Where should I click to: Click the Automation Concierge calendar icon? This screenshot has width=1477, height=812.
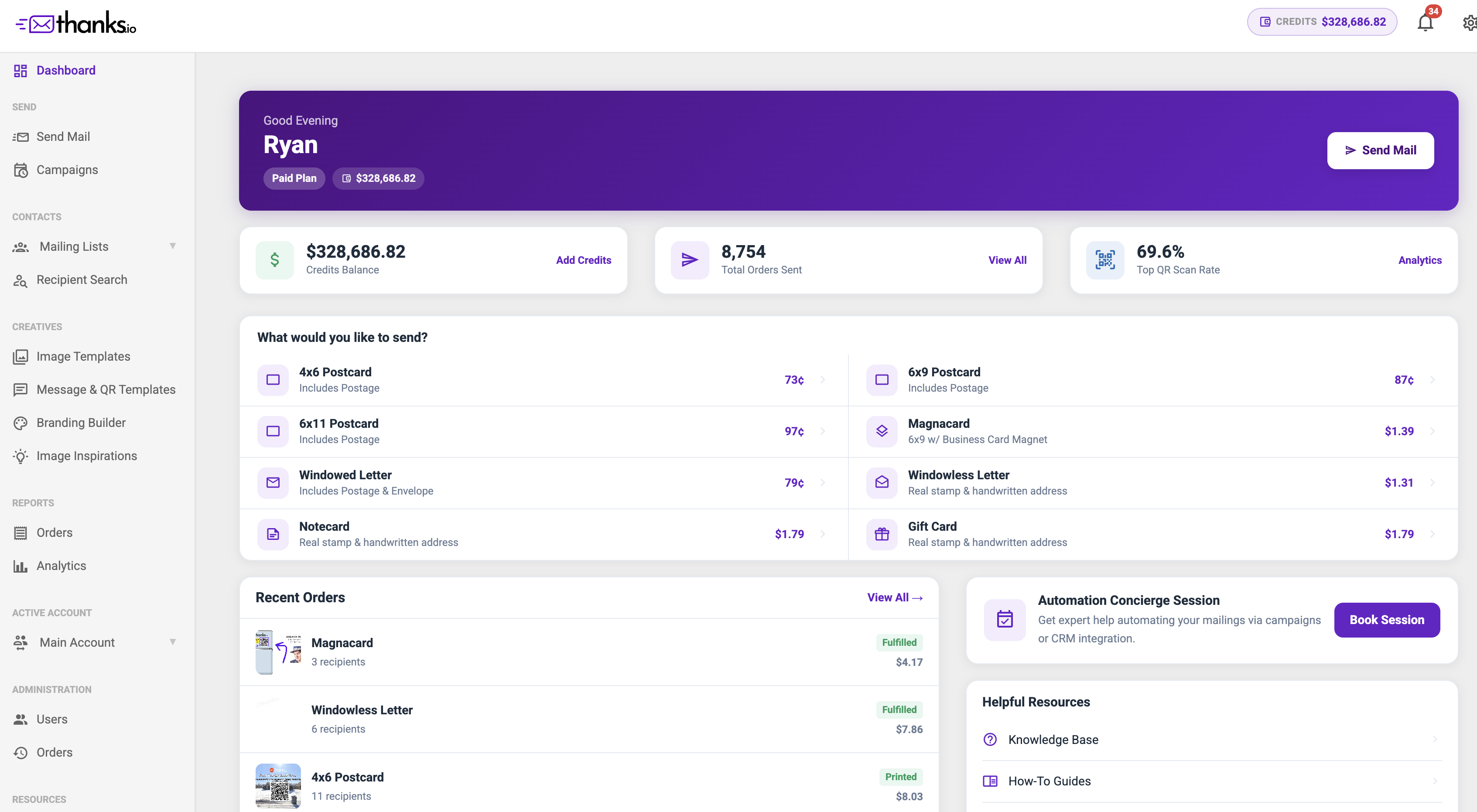point(1005,619)
